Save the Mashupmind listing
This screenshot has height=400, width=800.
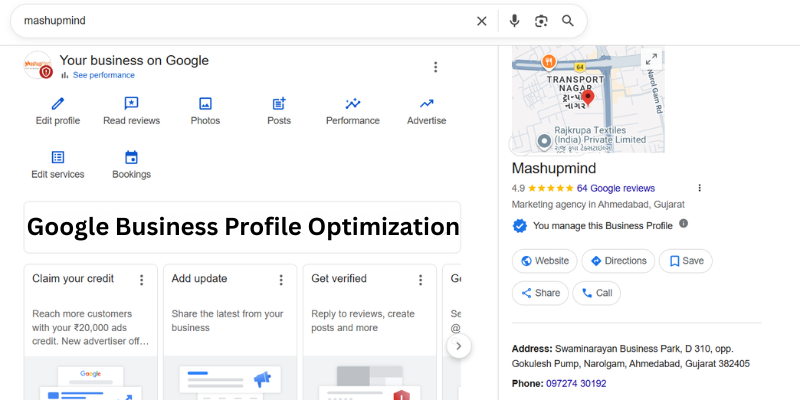point(686,261)
